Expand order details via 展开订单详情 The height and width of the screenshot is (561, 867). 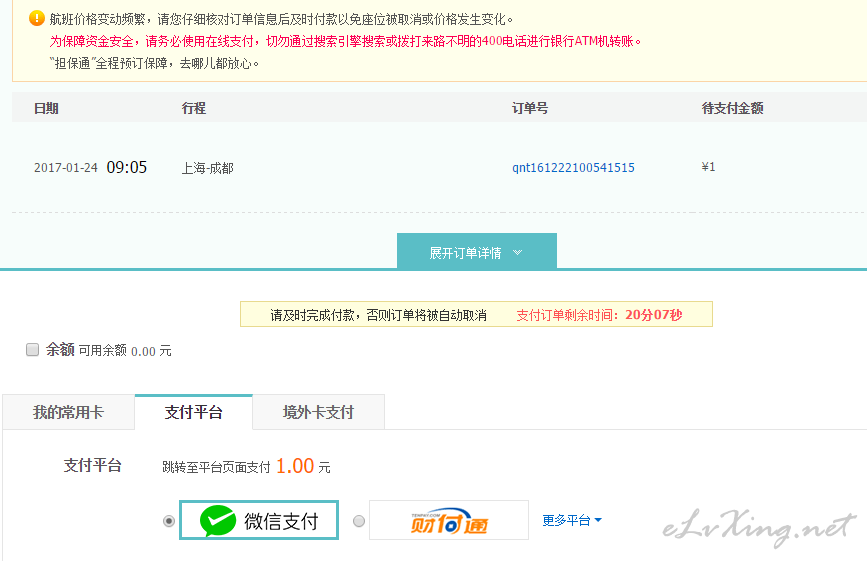click(476, 253)
